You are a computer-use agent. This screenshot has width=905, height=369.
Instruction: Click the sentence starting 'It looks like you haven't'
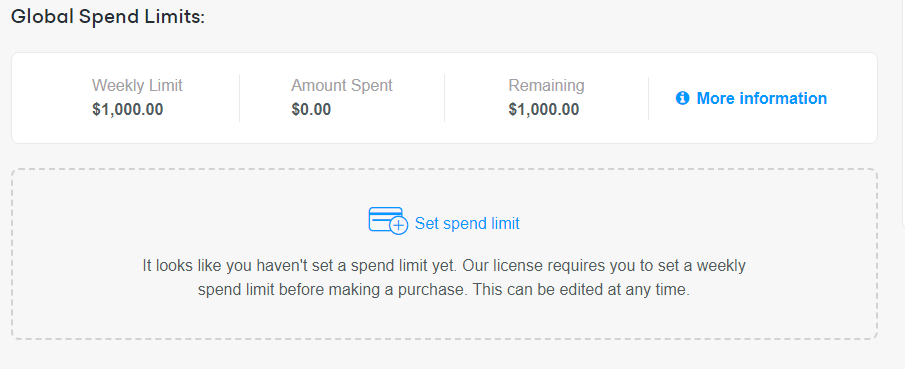click(300, 266)
